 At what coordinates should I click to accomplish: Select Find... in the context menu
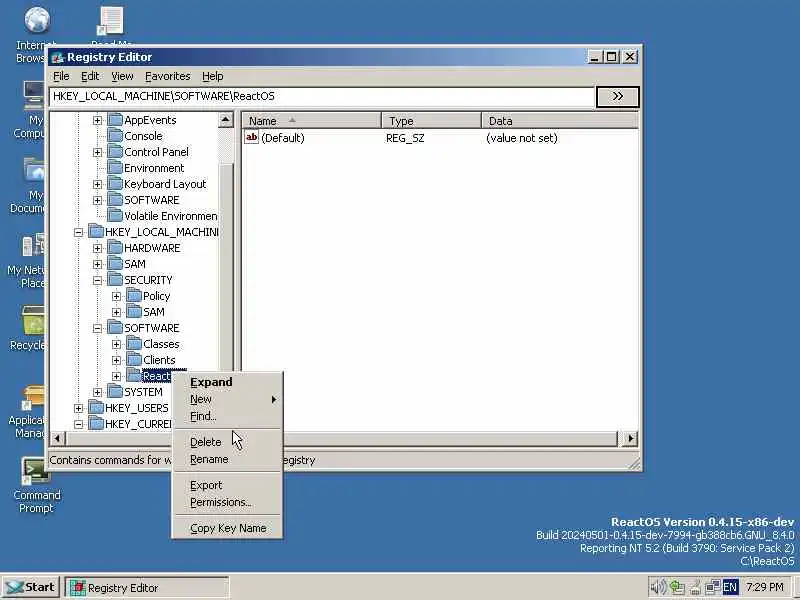tap(227, 416)
